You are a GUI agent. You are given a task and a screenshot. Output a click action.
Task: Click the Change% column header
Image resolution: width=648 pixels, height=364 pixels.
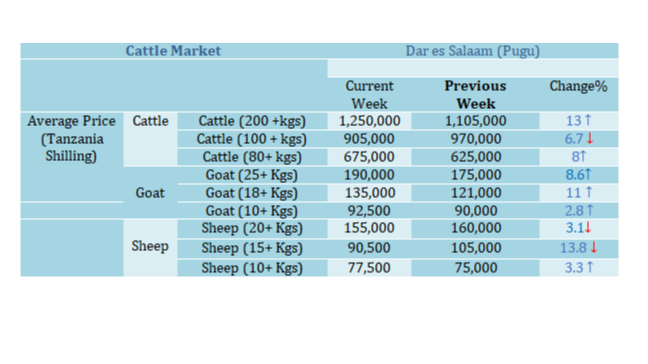(x=579, y=86)
